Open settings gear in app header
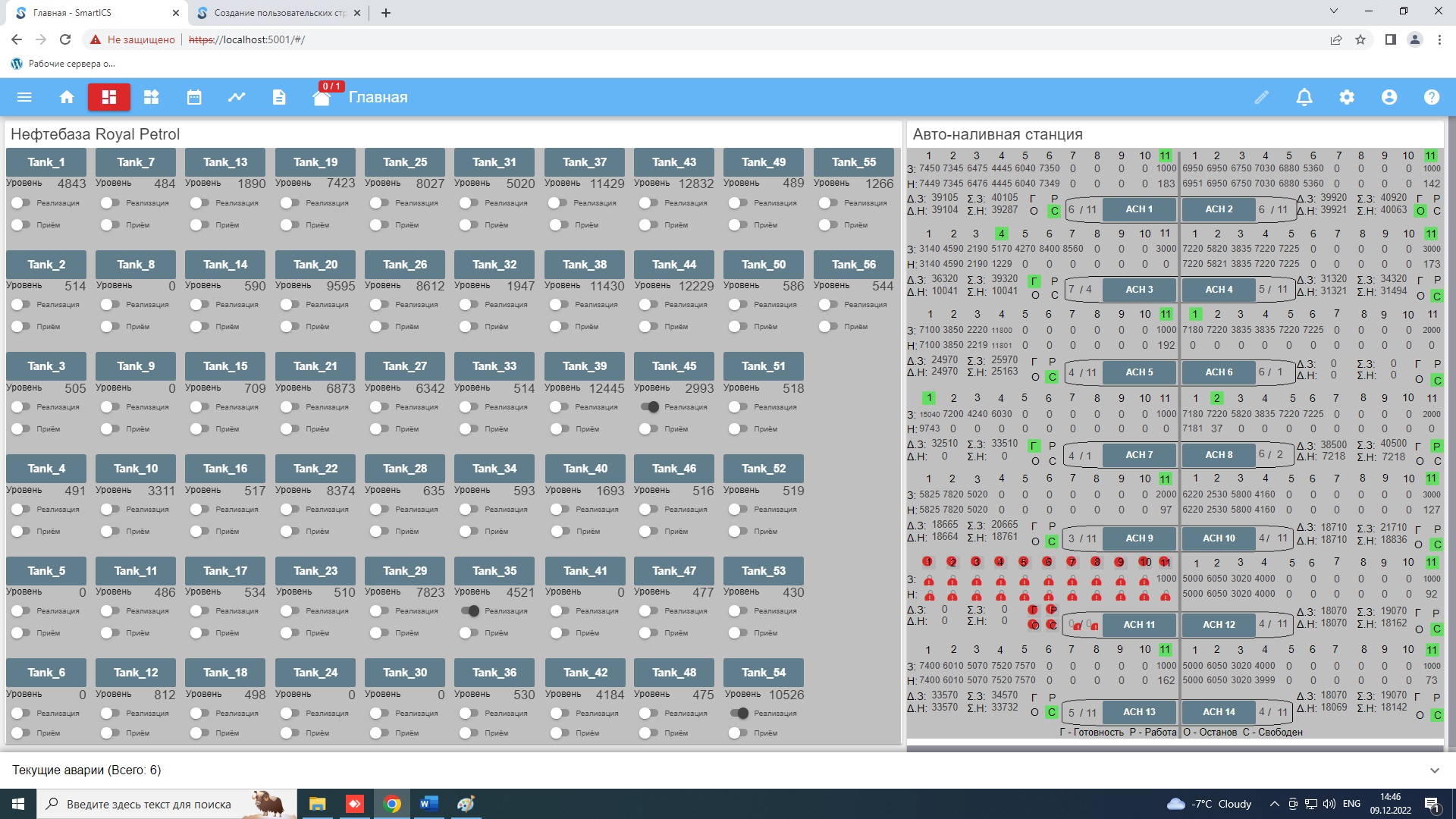Image resolution: width=1456 pixels, height=819 pixels. (1346, 97)
